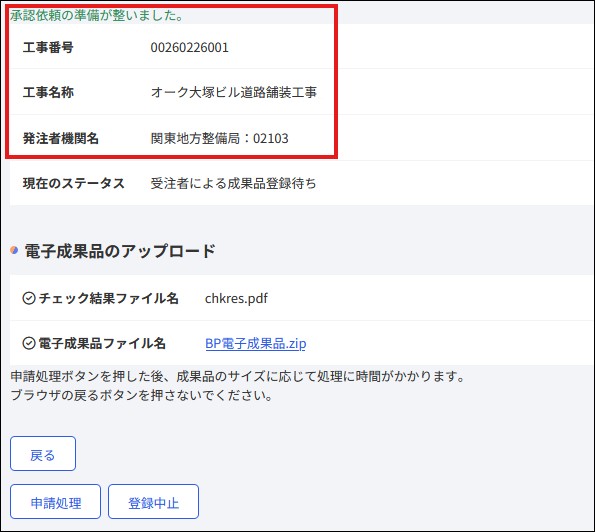Image resolution: width=595 pixels, height=532 pixels.
Task: Click the note starting 申請処理ボタンを押した後
Action: [x=238, y=376]
